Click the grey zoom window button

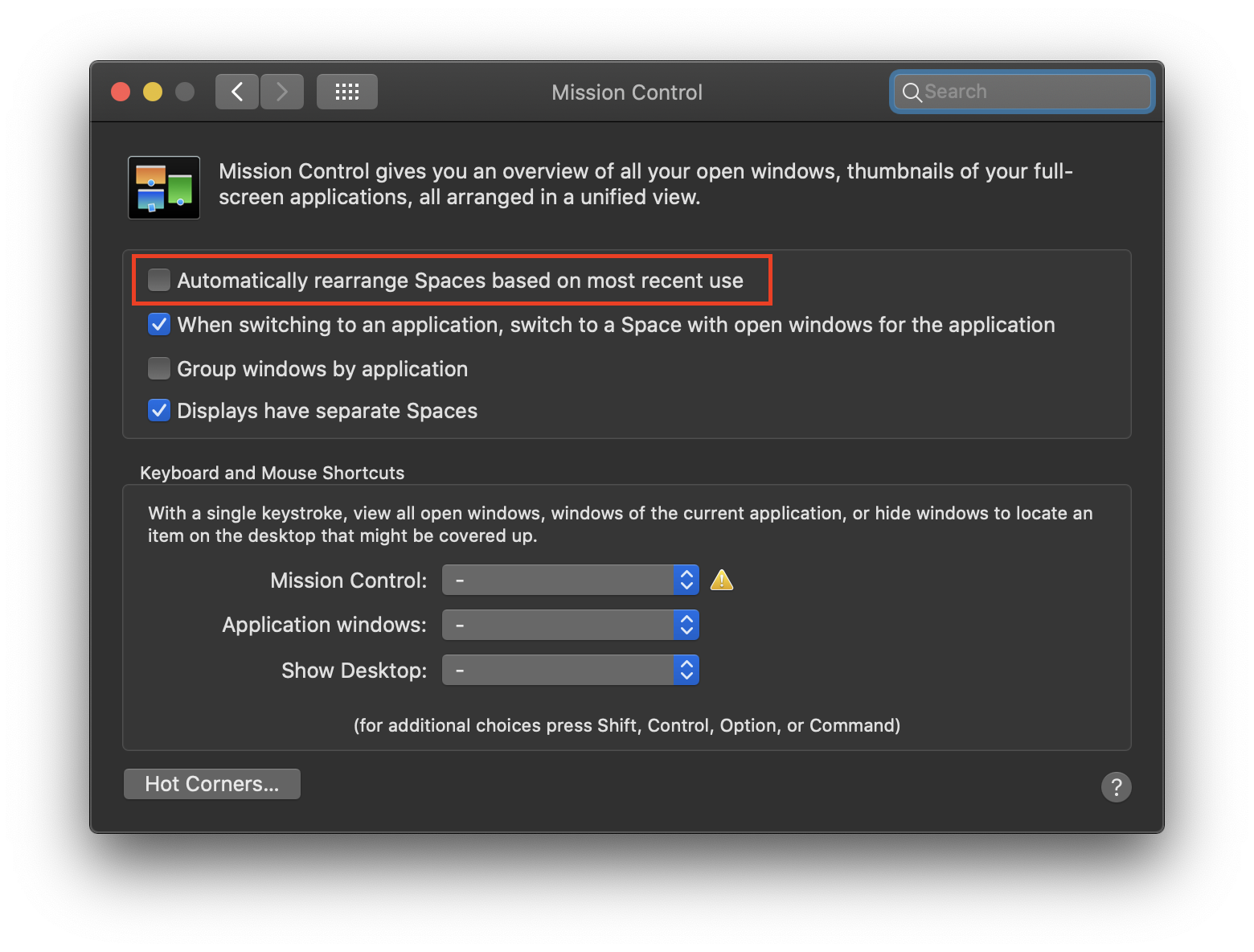(x=185, y=92)
